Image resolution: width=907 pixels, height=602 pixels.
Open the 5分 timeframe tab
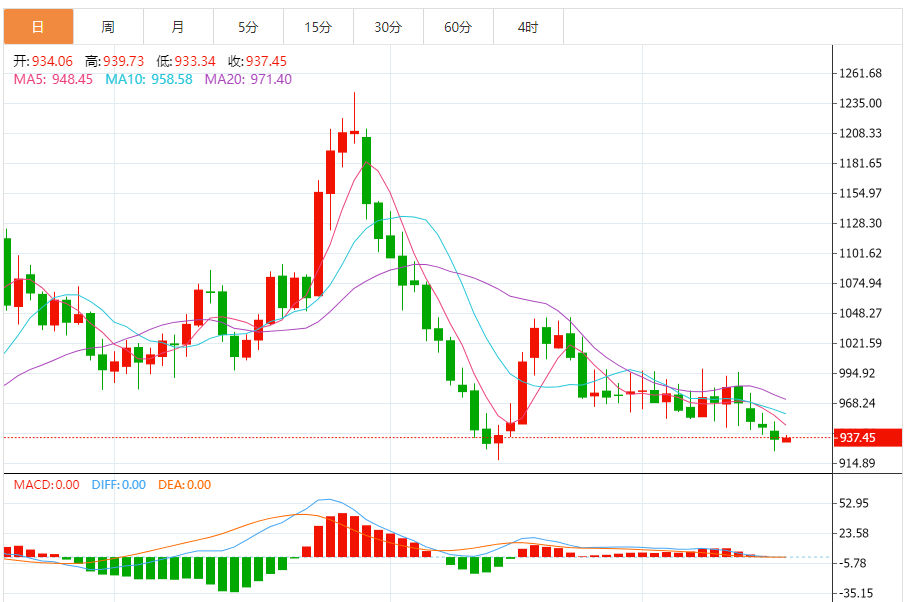(x=248, y=27)
